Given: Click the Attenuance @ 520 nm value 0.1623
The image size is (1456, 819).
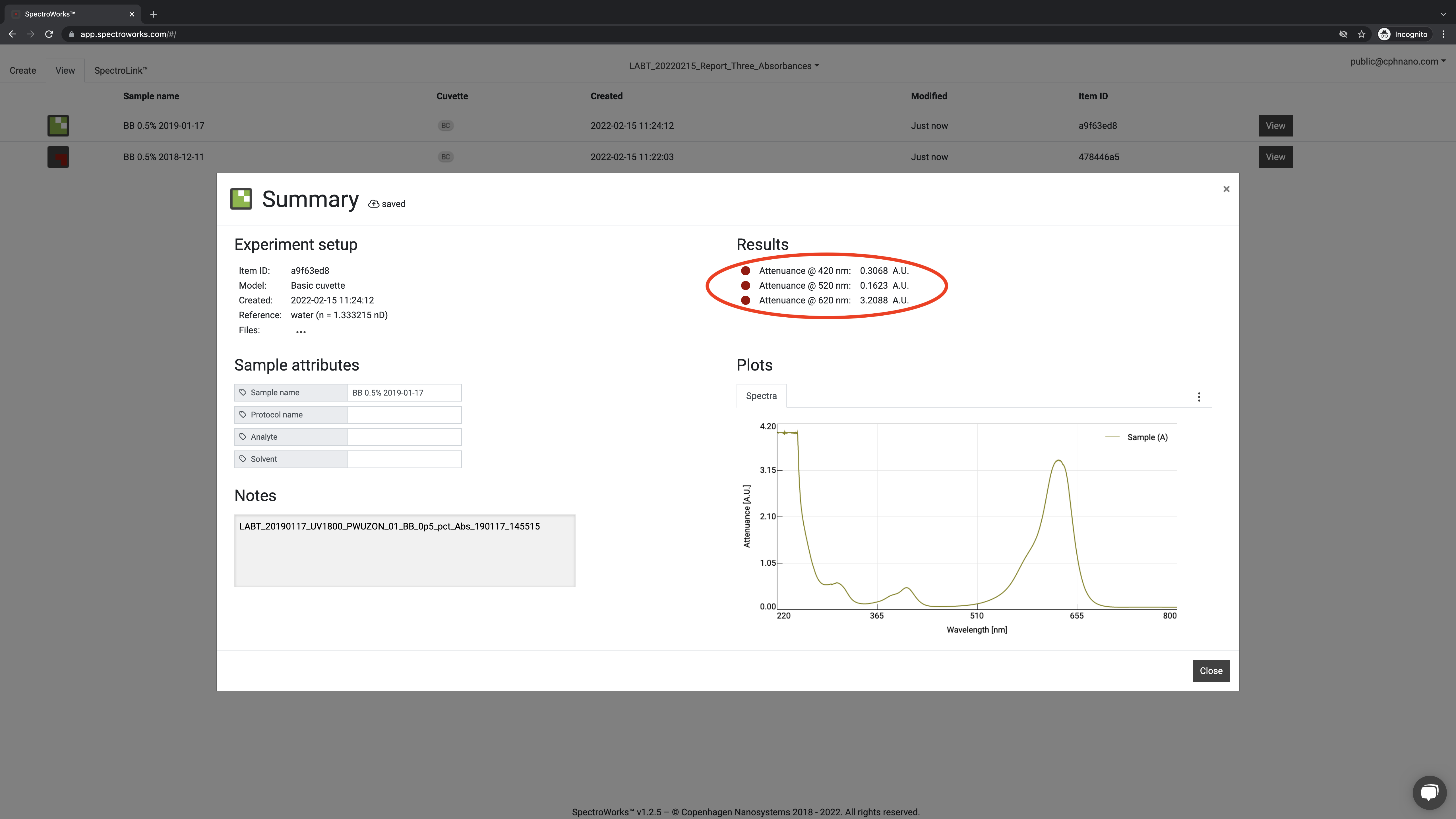Looking at the screenshot, I should (x=873, y=286).
